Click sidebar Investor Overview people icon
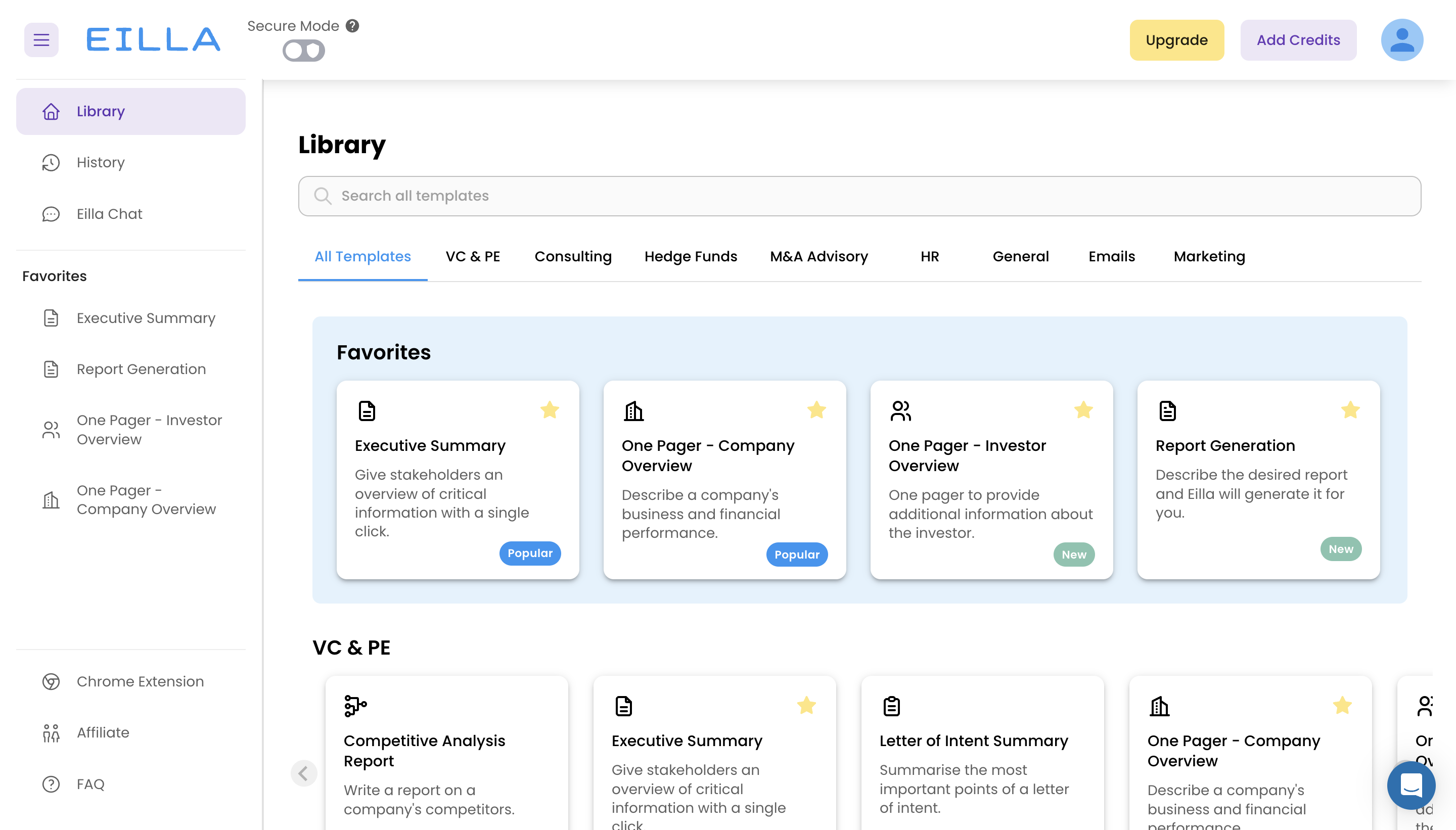 pos(51,430)
